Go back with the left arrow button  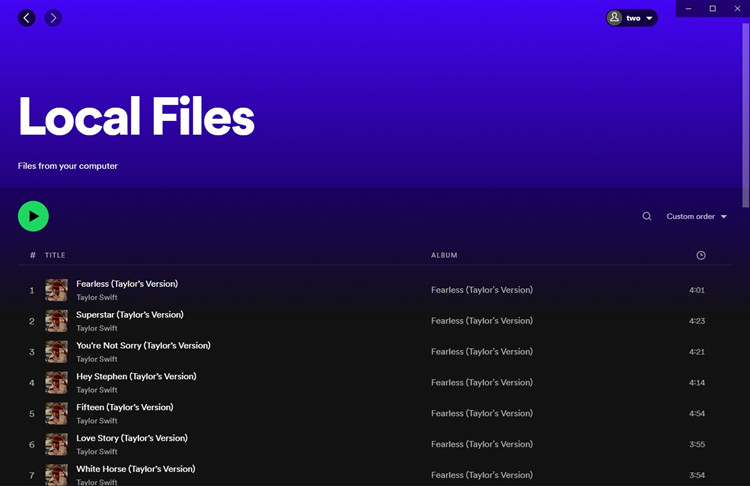[27, 18]
